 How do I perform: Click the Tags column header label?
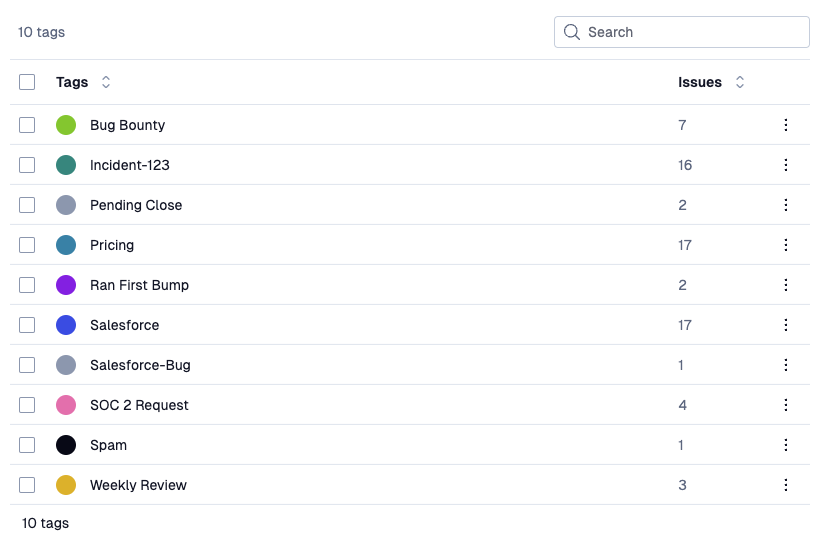coord(72,82)
